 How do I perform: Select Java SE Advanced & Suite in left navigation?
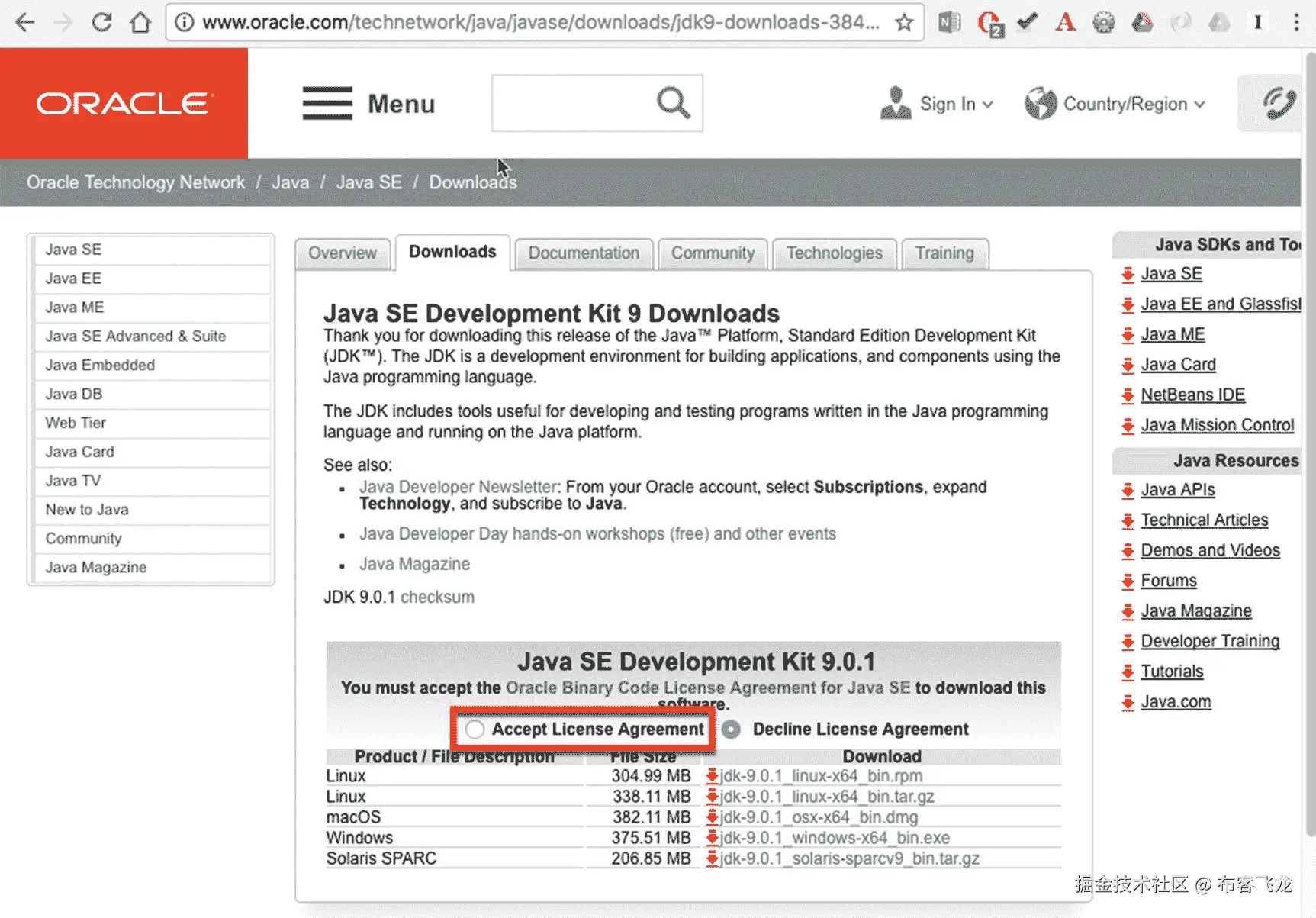152,337
